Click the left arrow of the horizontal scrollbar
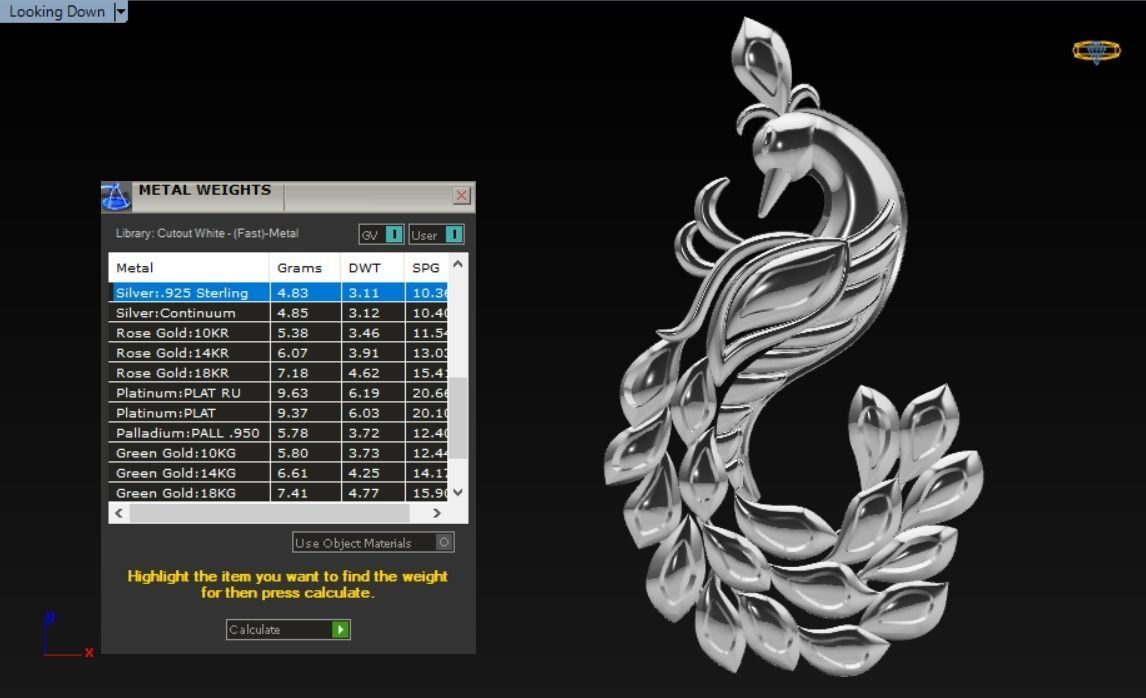Viewport: 1146px width, 698px height. pyautogui.click(x=119, y=513)
